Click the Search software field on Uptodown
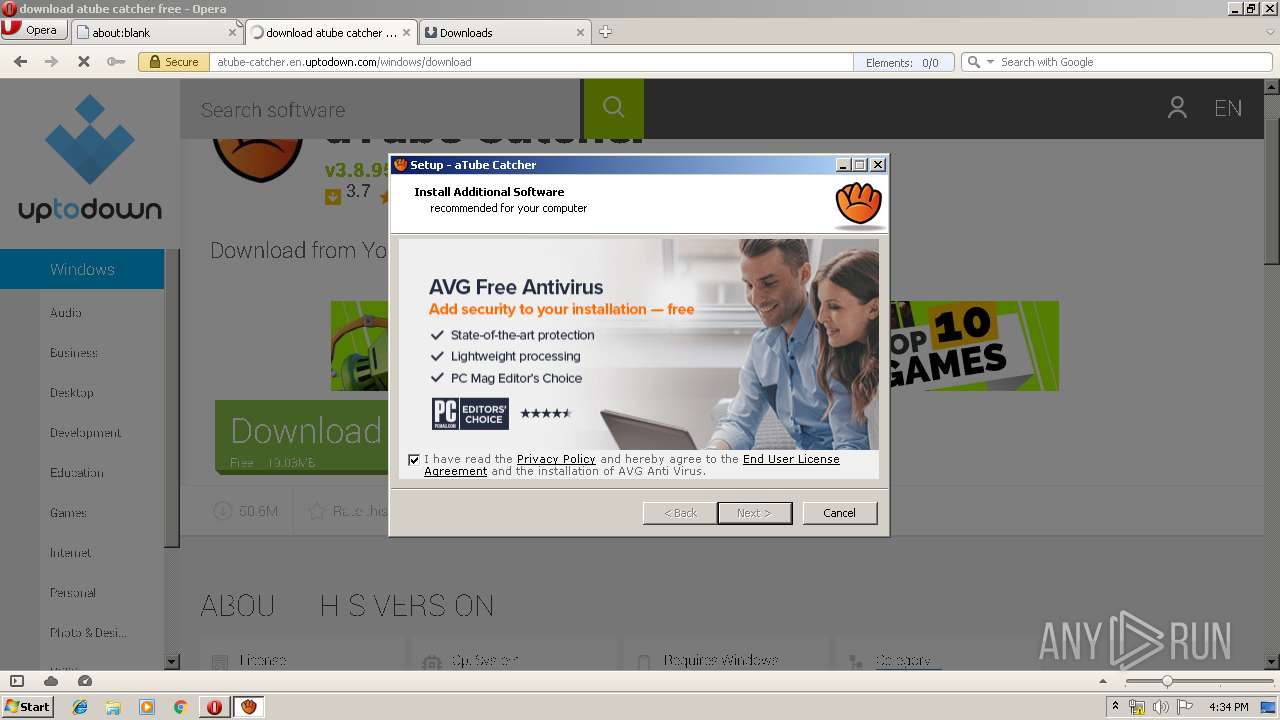This screenshot has height=720, width=1280. 380,110
